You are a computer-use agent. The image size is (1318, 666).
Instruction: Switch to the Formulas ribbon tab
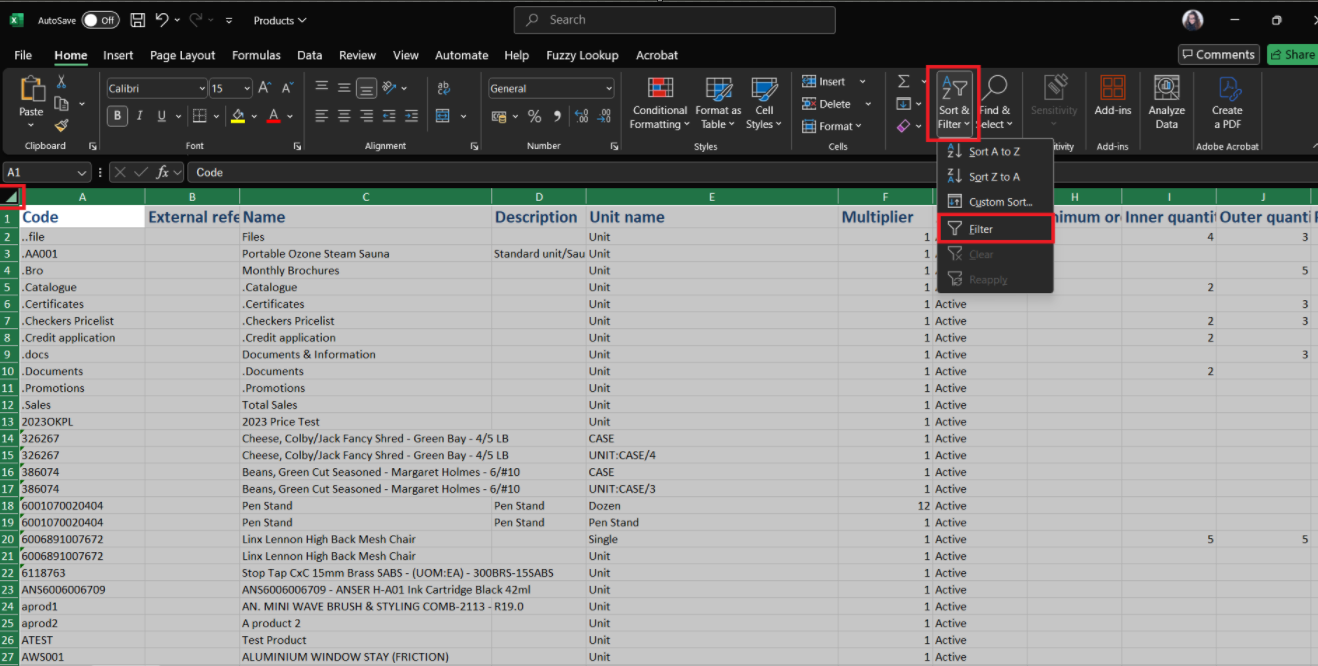point(256,55)
